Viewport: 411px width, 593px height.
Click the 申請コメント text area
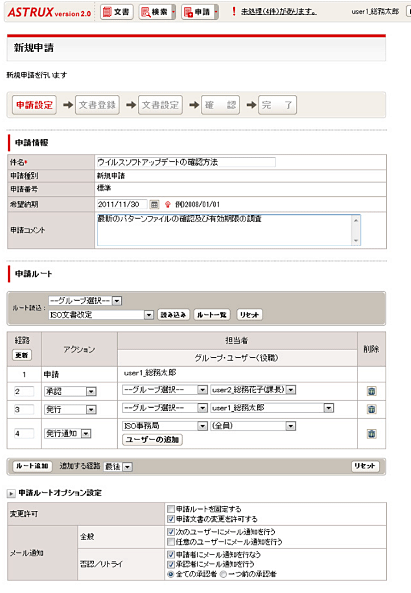[x=228, y=230]
